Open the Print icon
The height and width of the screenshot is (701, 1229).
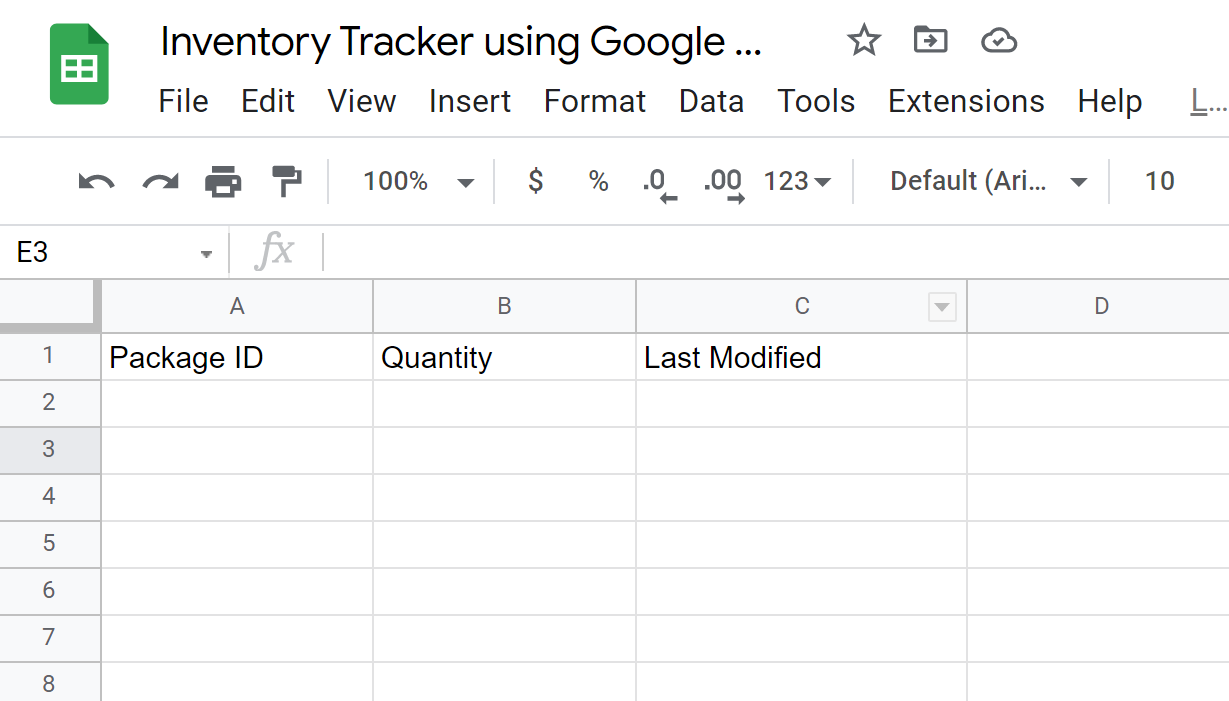222,181
